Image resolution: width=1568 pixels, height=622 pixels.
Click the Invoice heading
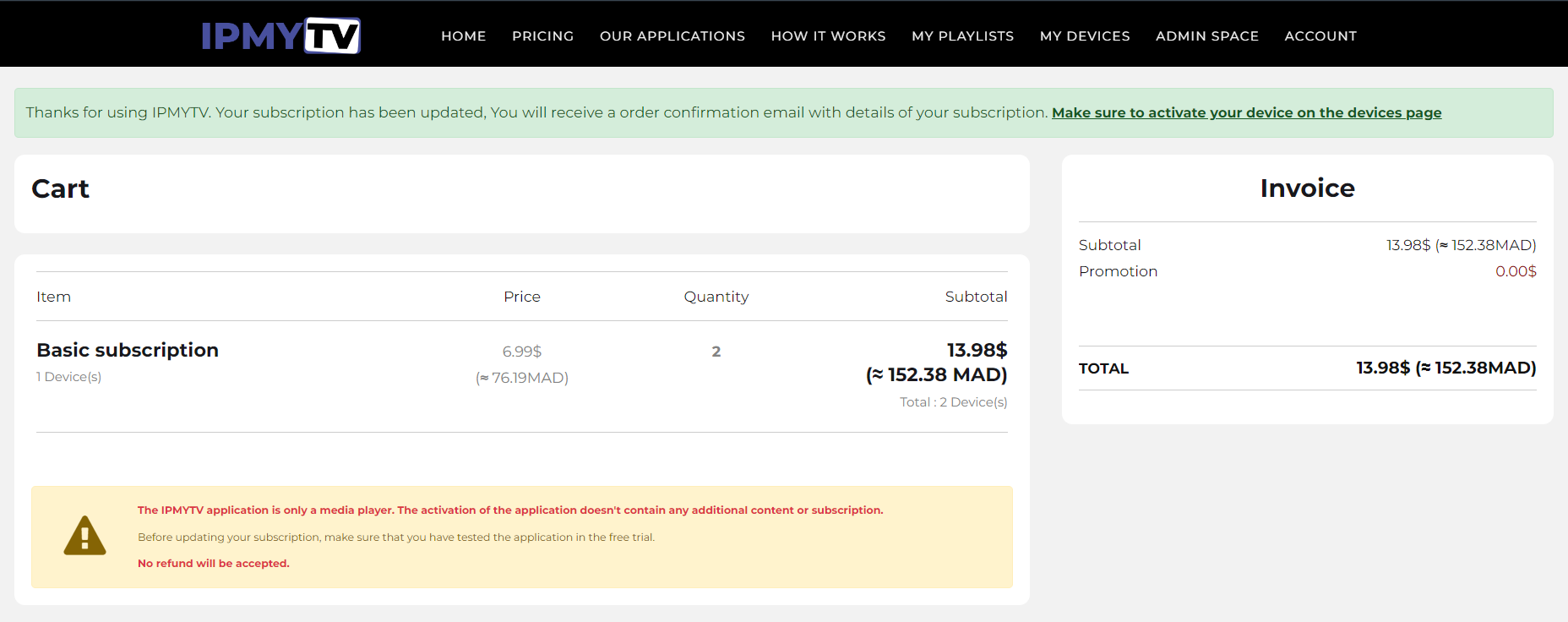[x=1307, y=188]
